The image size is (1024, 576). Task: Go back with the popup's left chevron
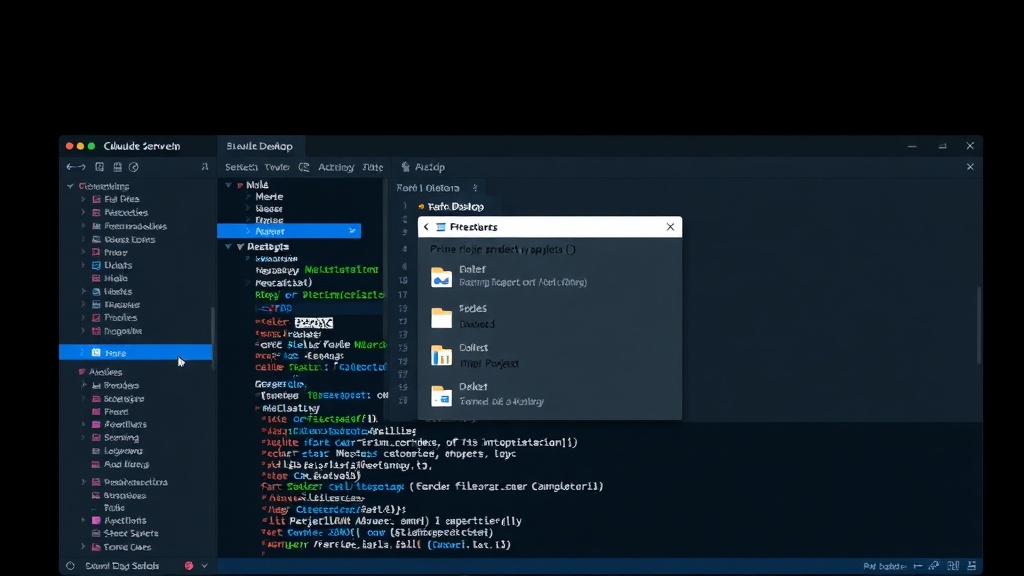coord(426,227)
